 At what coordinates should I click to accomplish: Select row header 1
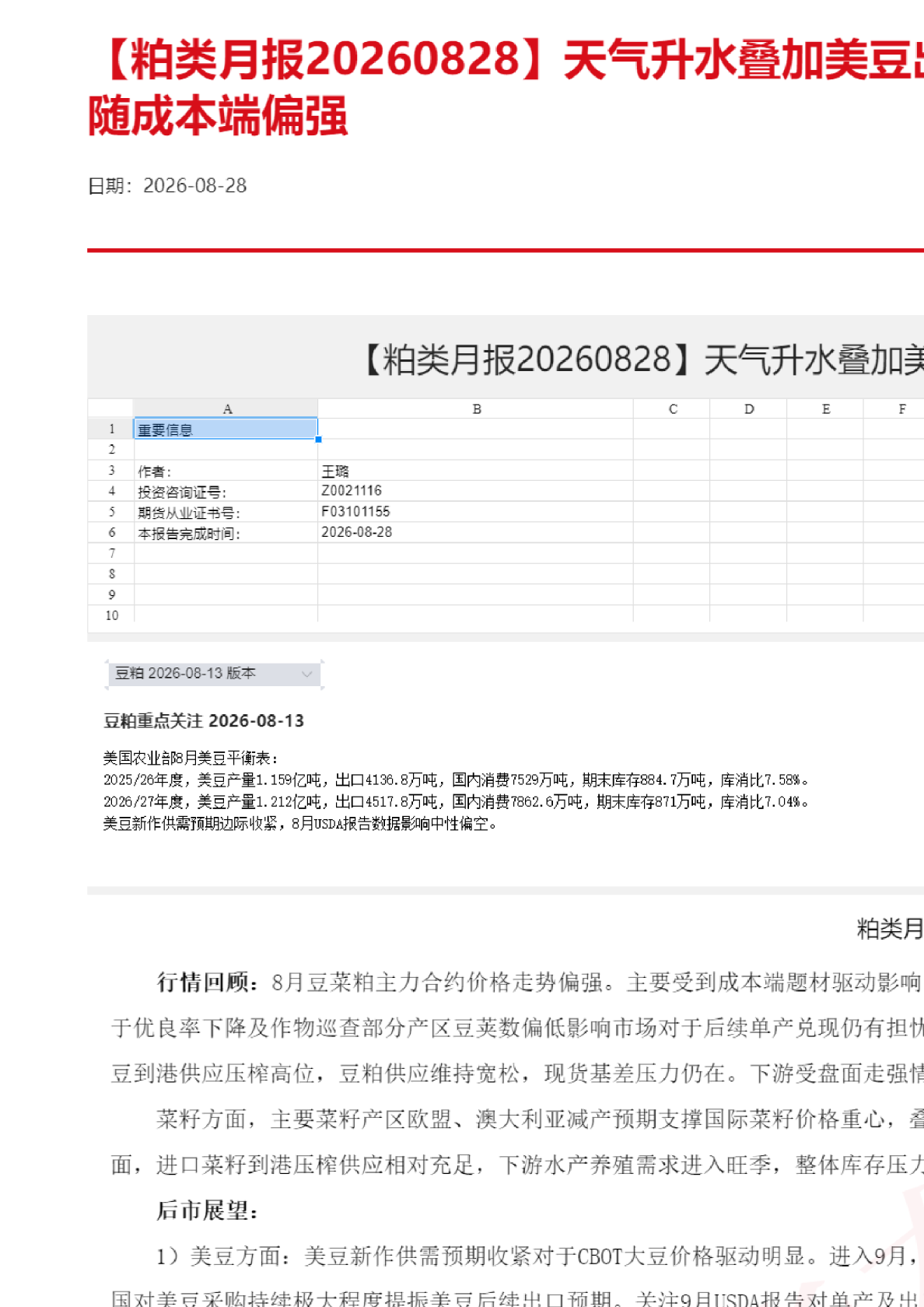[111, 429]
